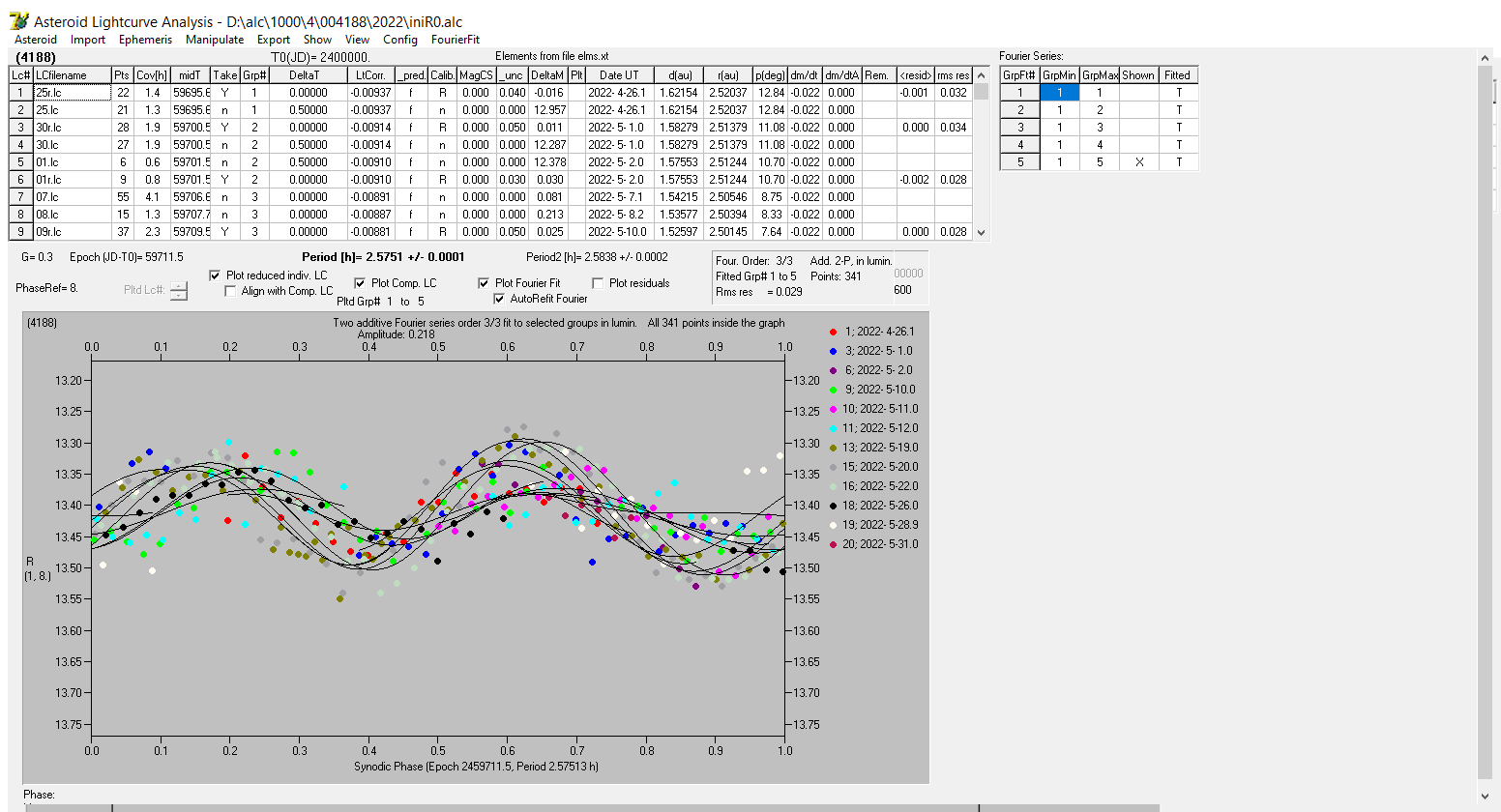This screenshot has width=1501, height=812.
Task: Toggle Align with Comp. LC checkbox
Action: 230,291
